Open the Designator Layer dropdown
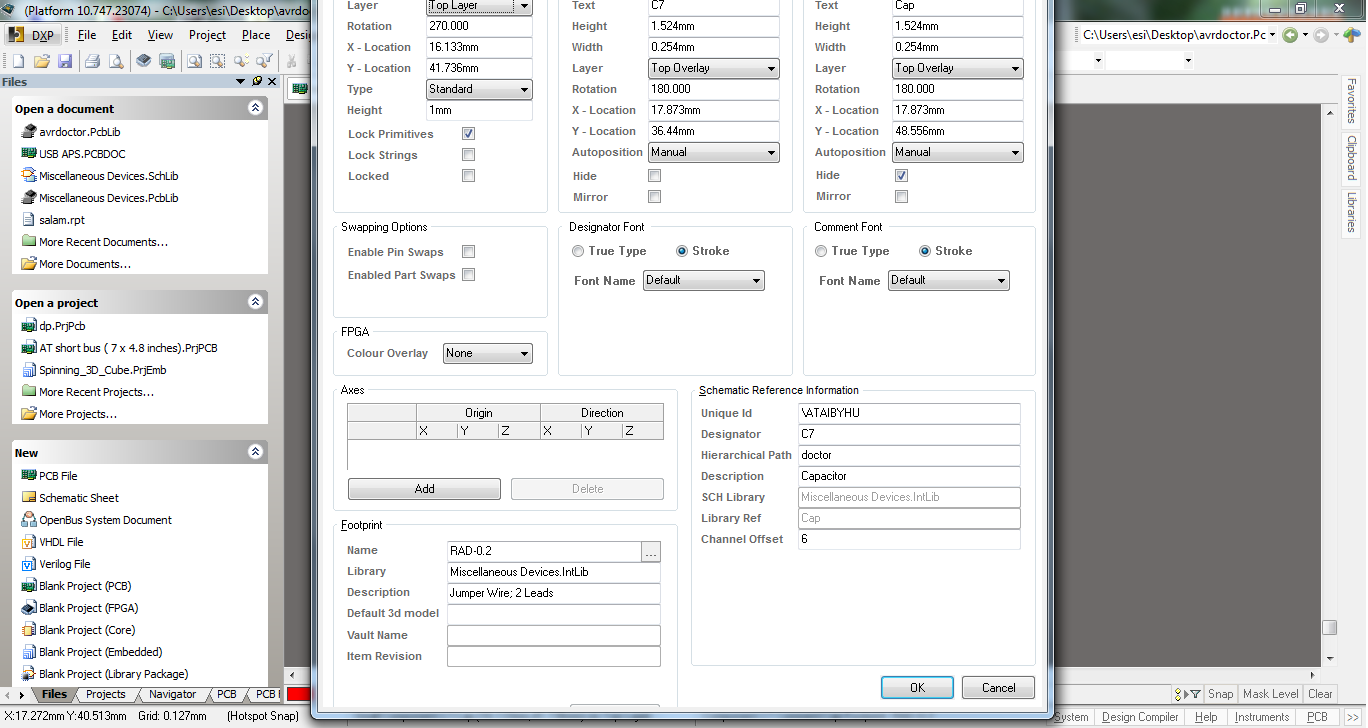This screenshot has width=1368, height=728. click(714, 68)
